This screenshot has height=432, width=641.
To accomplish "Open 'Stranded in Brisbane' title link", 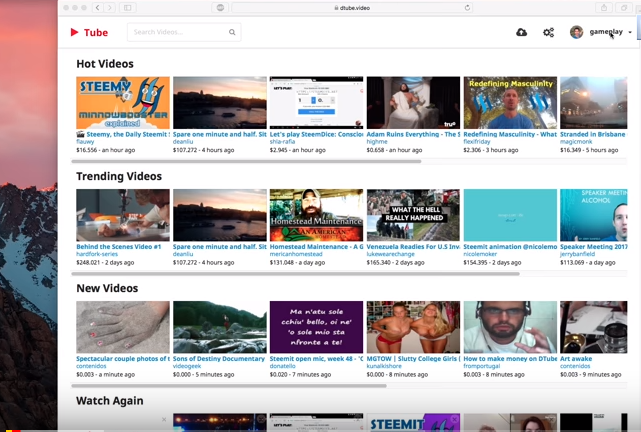I will pos(593,134).
